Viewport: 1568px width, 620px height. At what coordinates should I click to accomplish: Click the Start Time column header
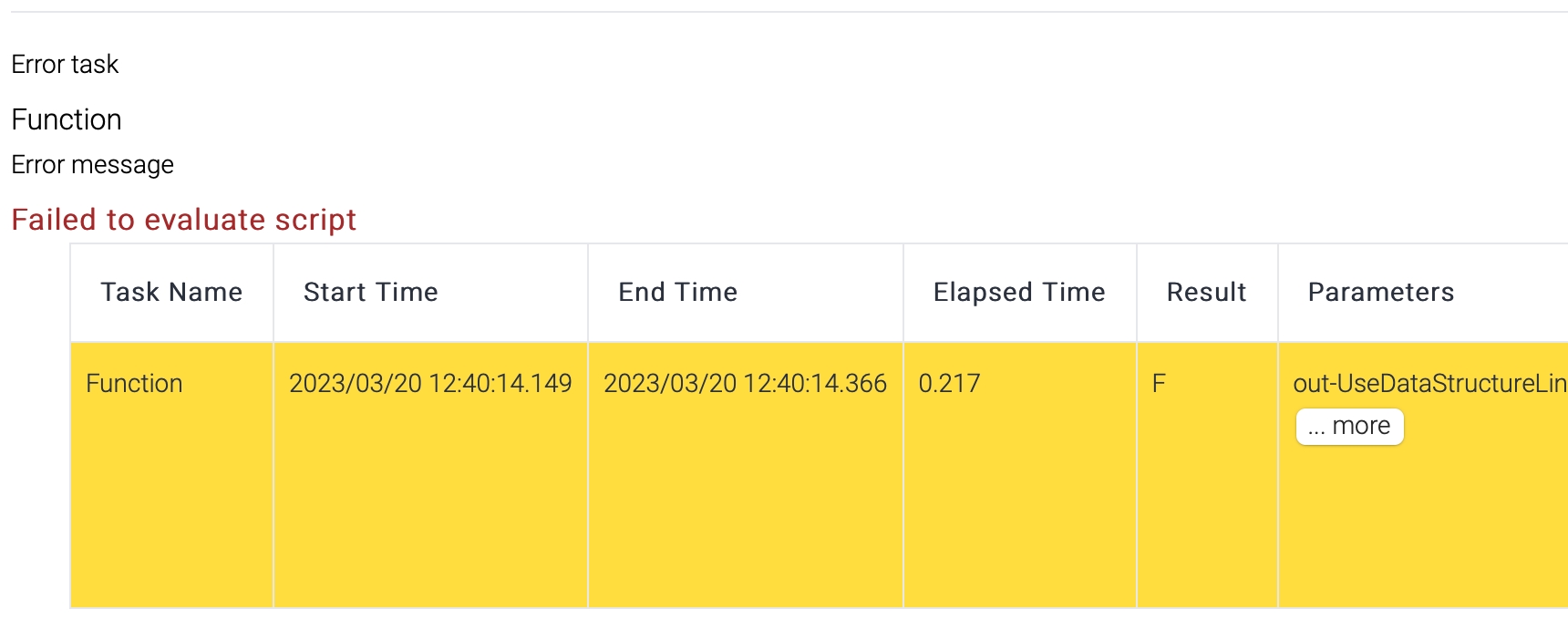click(x=370, y=293)
